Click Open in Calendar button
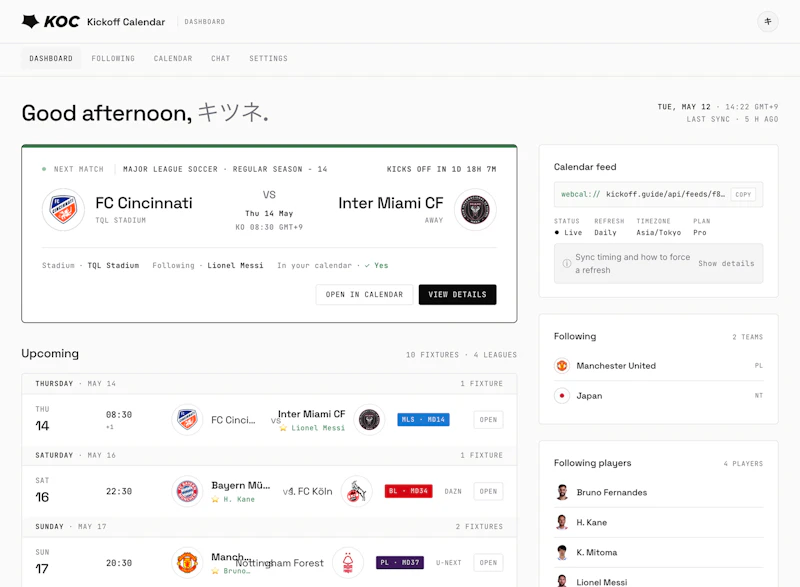 (364, 295)
